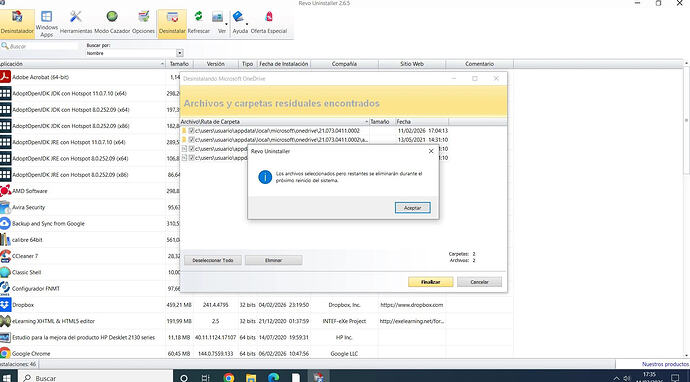Click the Eliminar button
690x382 pixels.
coord(273,261)
